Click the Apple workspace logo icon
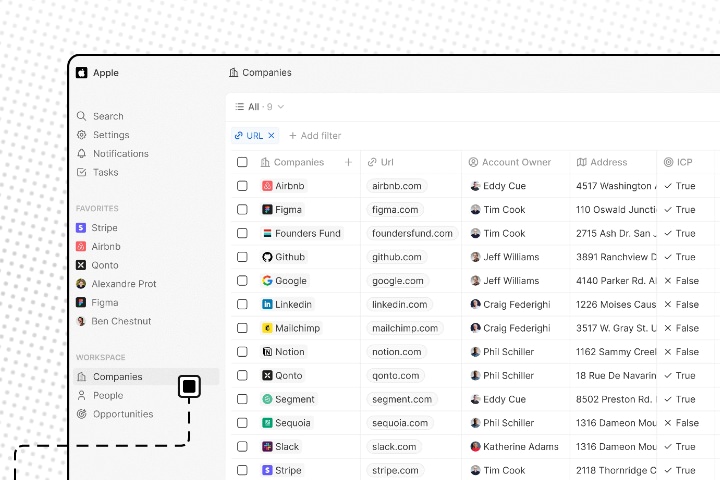This screenshot has width=720, height=480. pos(81,73)
